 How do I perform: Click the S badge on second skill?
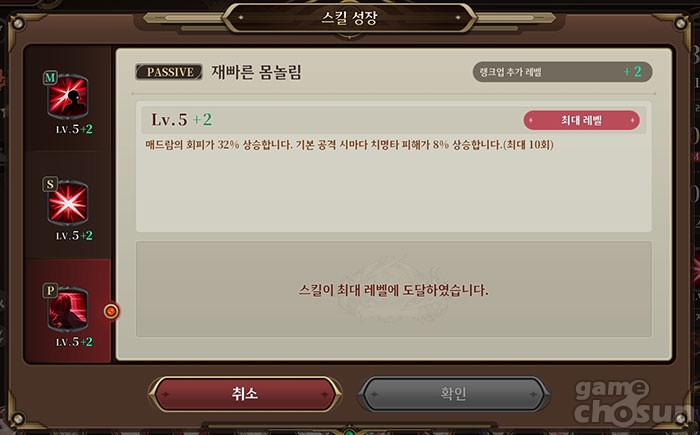(x=50, y=184)
